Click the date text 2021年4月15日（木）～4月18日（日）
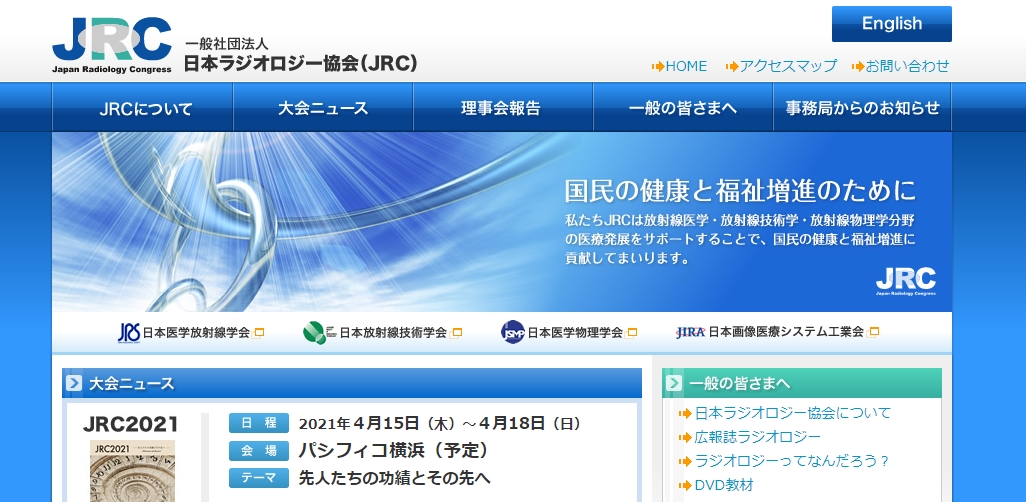Viewport: 1026px width, 502px height. click(440, 423)
